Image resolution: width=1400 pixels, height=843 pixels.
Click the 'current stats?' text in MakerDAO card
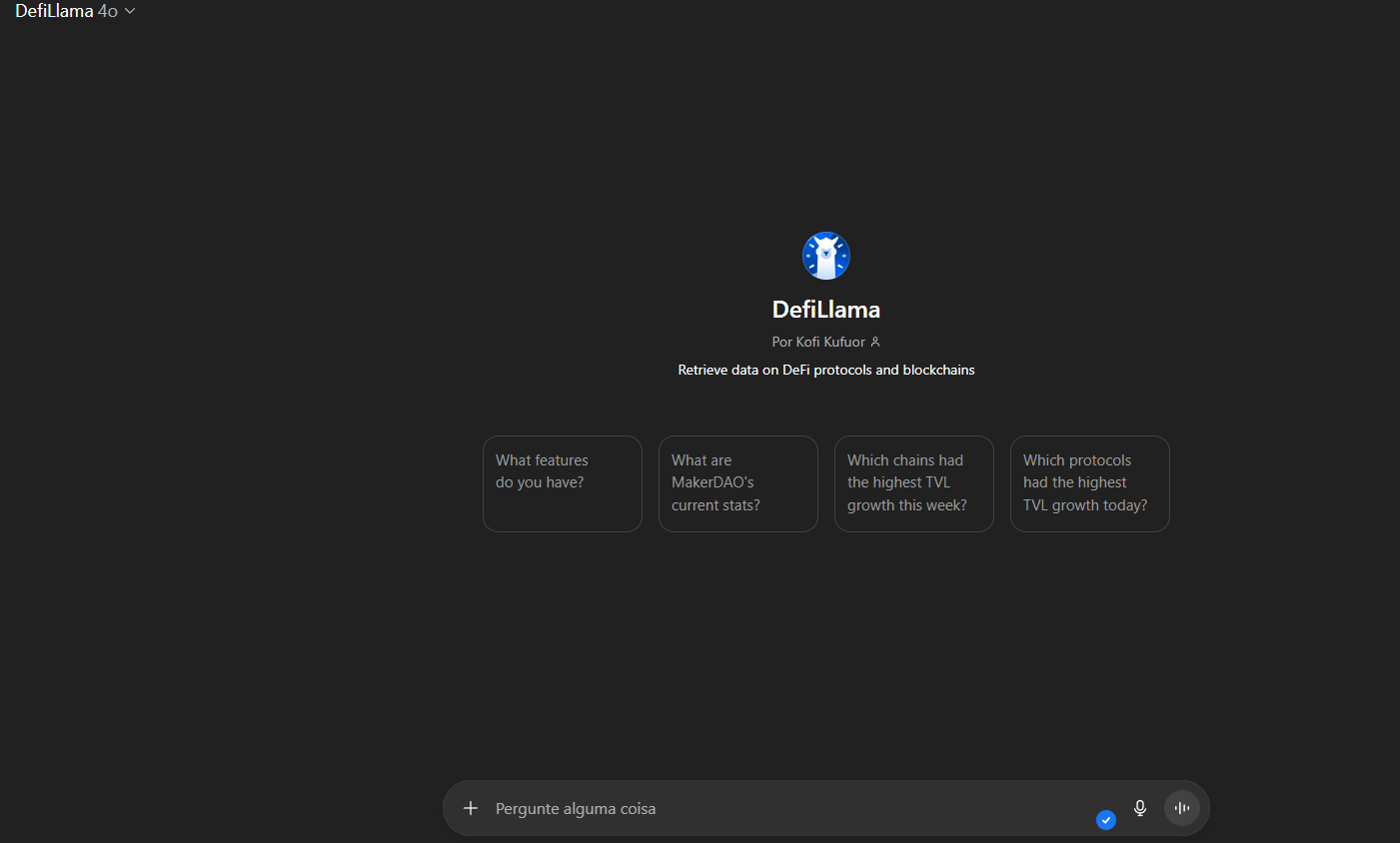click(715, 505)
